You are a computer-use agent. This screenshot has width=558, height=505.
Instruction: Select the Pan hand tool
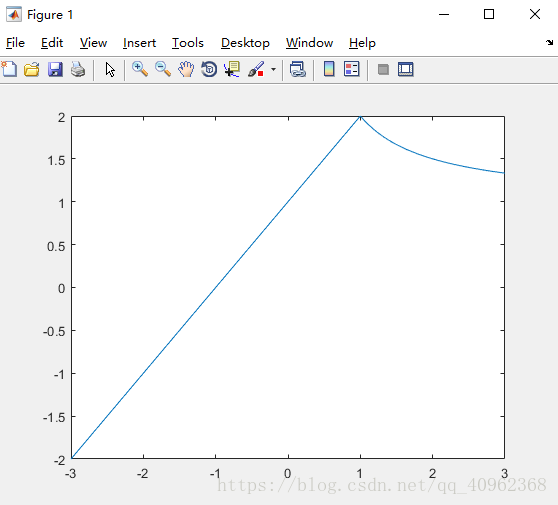186,69
